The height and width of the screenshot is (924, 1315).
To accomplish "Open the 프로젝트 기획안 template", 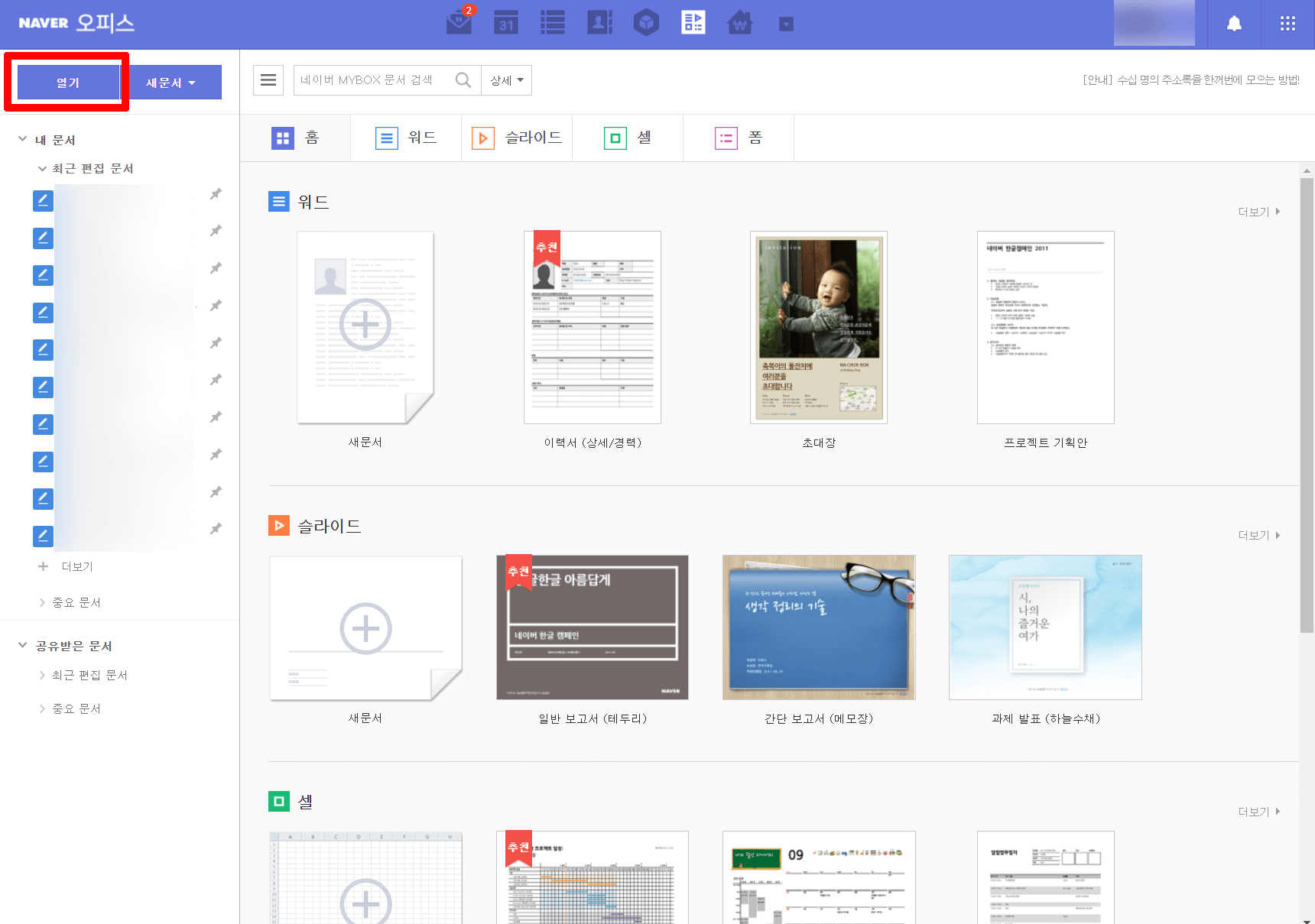I will coord(1046,327).
